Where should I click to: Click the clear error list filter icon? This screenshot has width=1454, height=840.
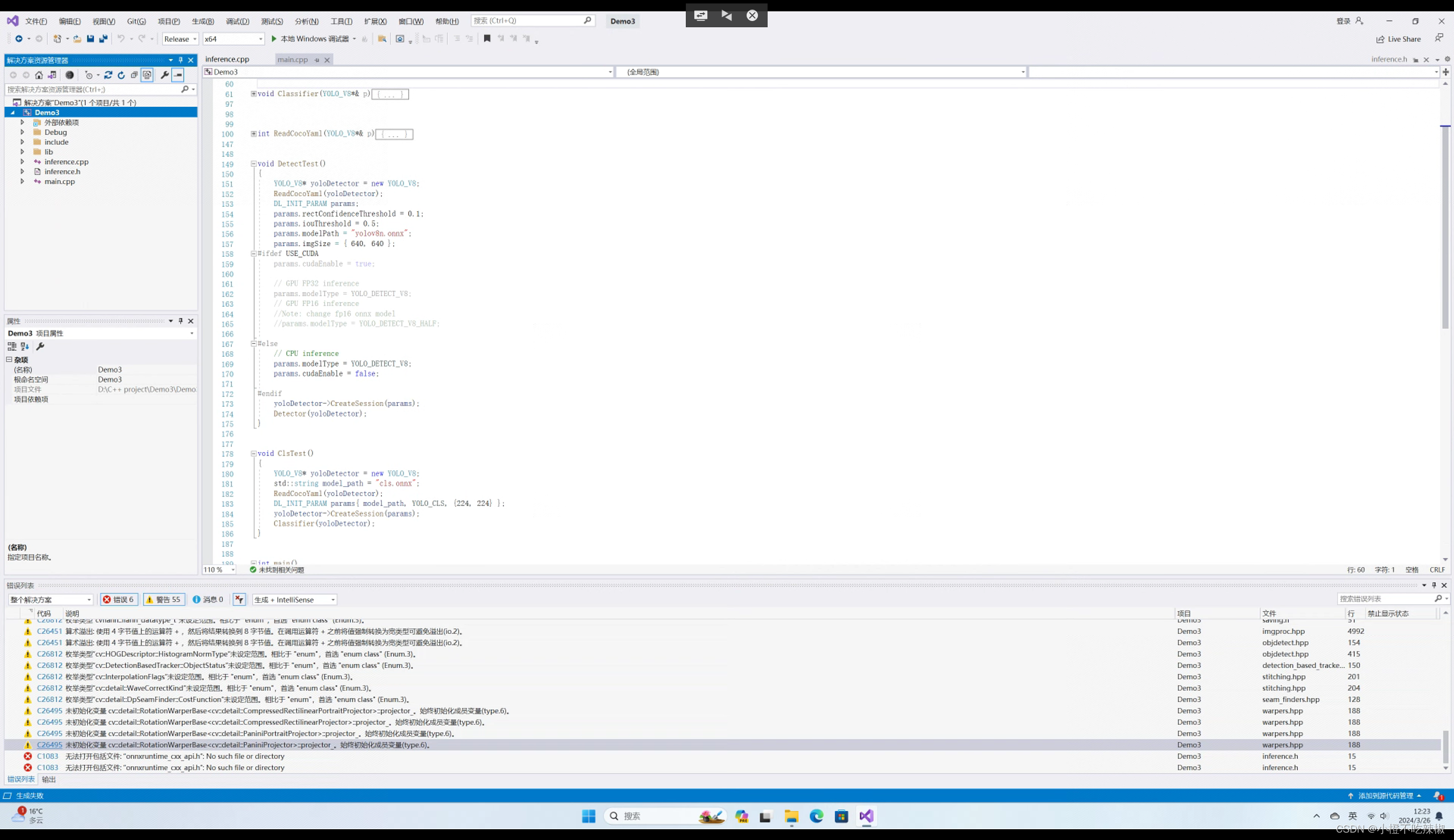[x=239, y=599]
